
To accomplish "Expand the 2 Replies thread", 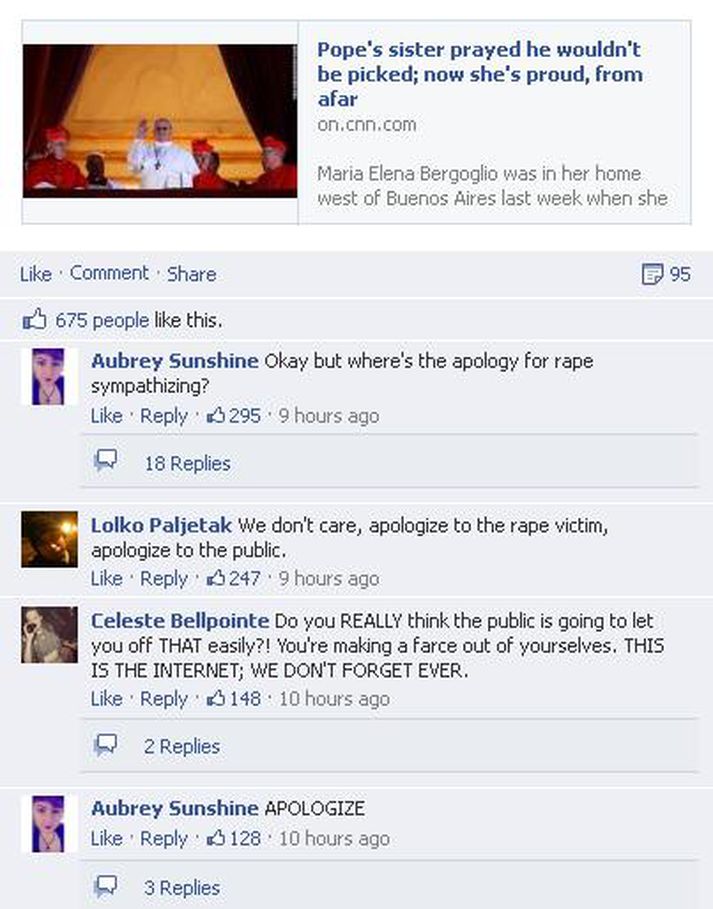I will click(182, 746).
